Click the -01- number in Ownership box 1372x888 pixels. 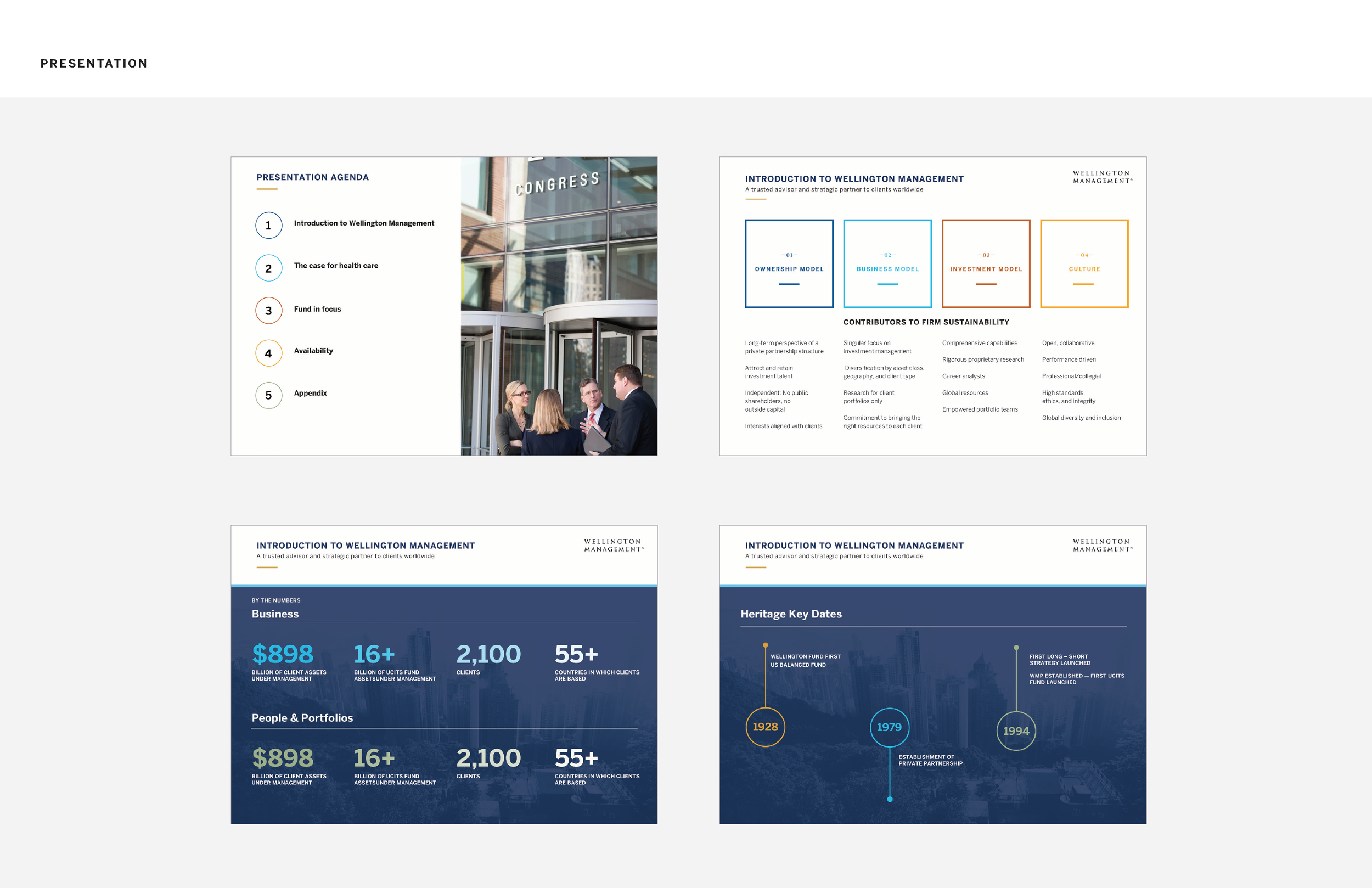tap(789, 255)
